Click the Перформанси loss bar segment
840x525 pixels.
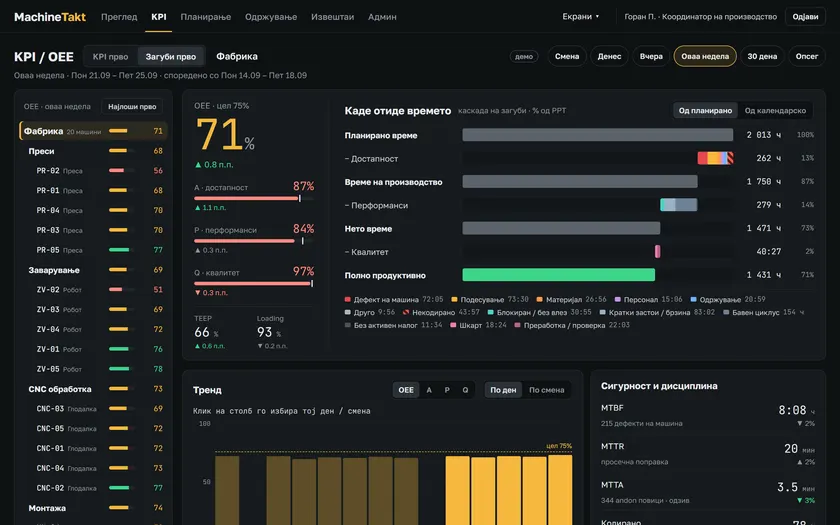point(679,205)
